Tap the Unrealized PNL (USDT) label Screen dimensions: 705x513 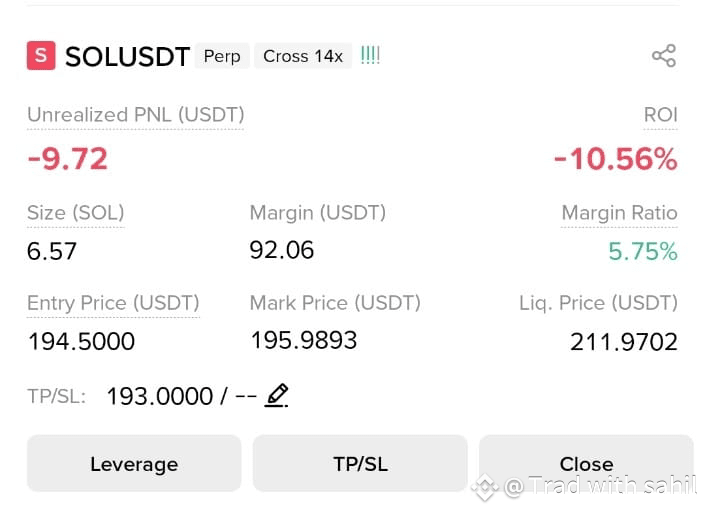[136, 115]
